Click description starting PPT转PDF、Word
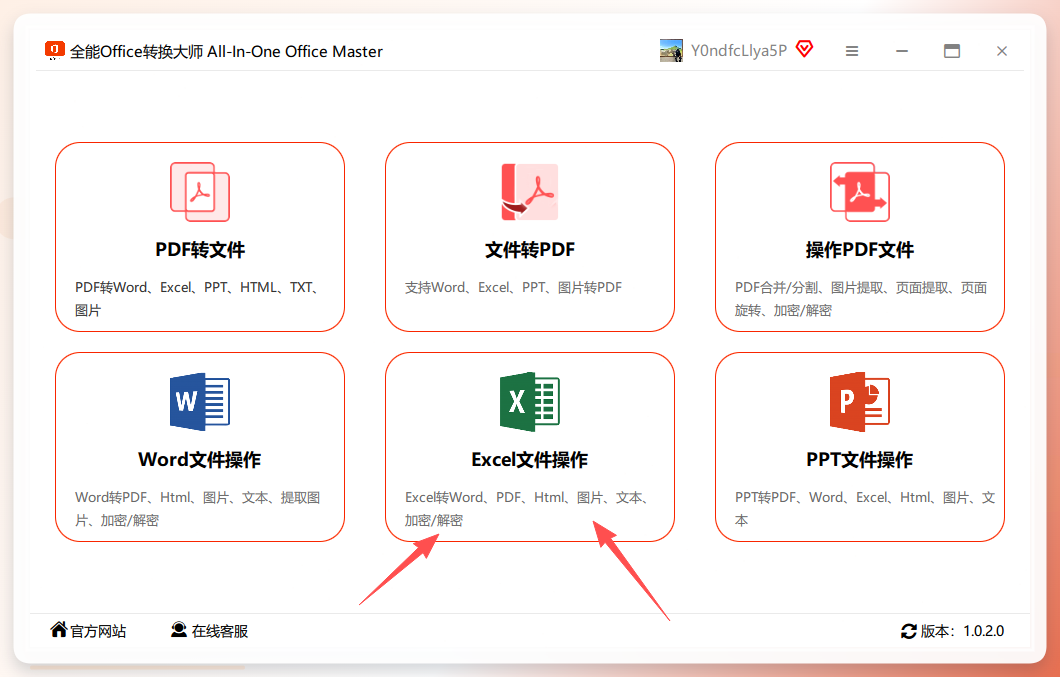 coord(865,509)
